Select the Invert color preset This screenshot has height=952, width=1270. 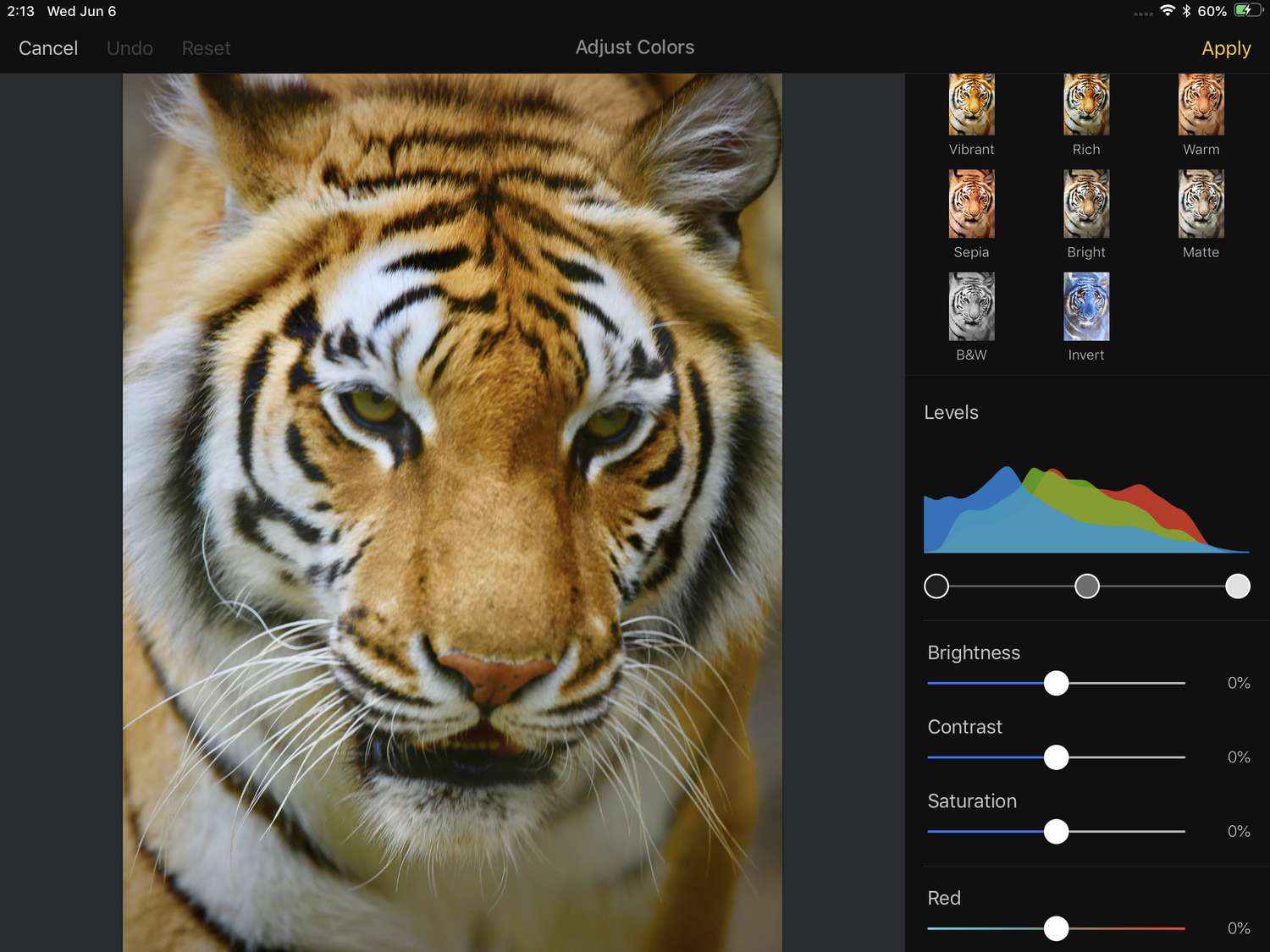tap(1086, 306)
